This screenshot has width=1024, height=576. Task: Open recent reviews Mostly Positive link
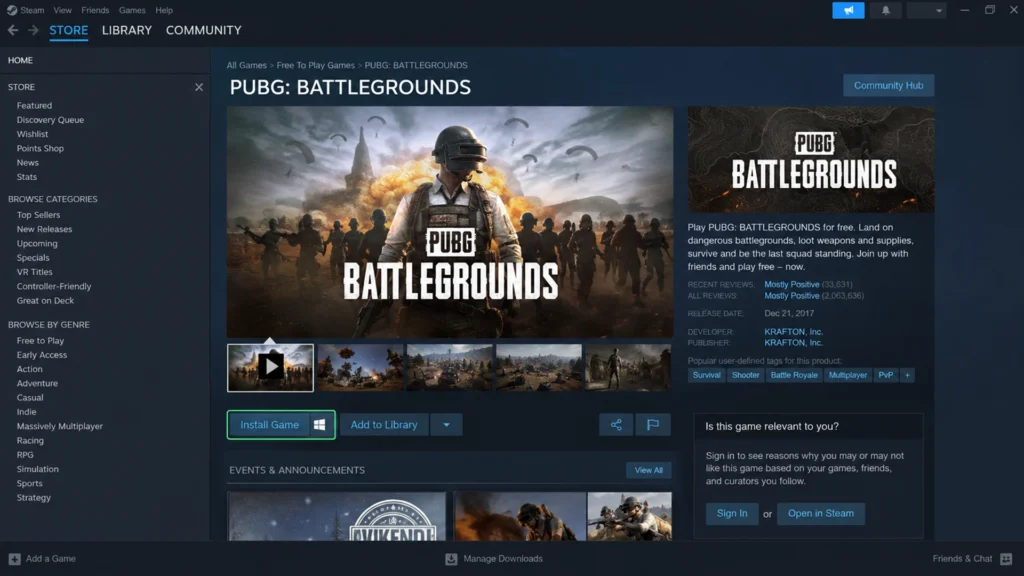pos(792,285)
